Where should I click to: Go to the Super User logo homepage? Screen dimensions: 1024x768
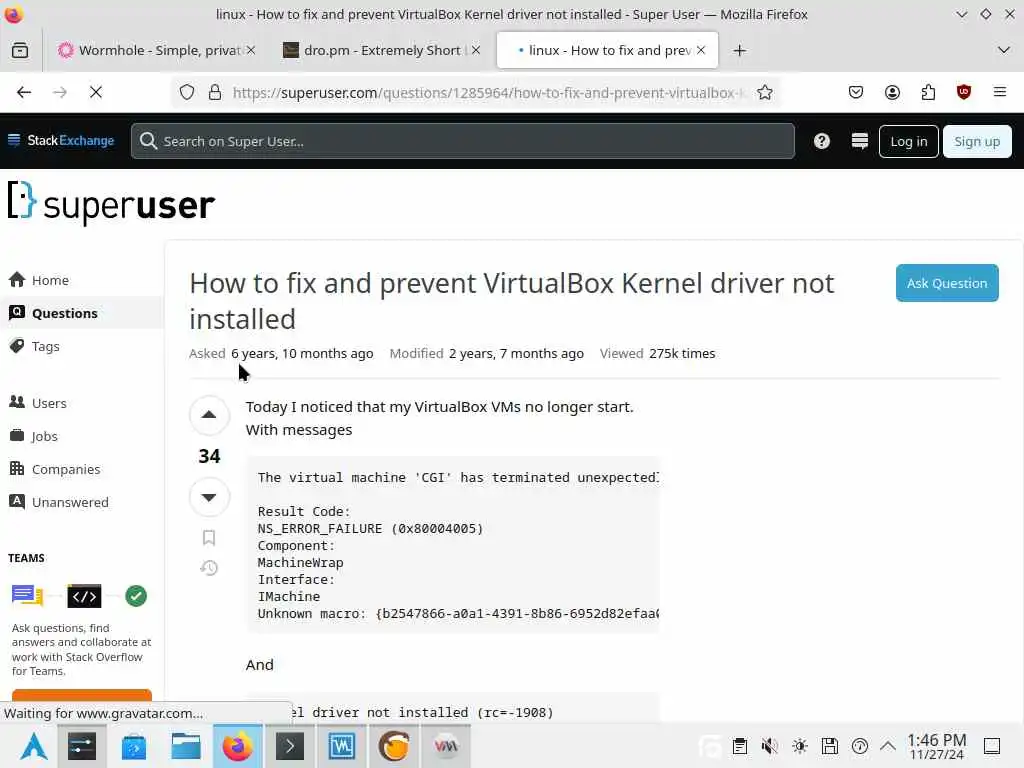[111, 203]
